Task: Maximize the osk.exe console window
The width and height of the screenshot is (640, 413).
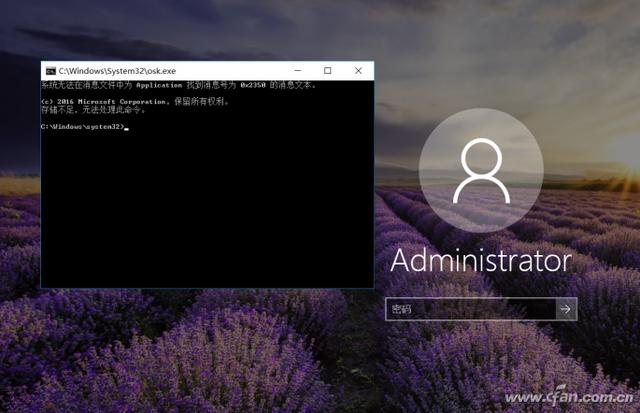Action: pyautogui.click(x=327, y=71)
